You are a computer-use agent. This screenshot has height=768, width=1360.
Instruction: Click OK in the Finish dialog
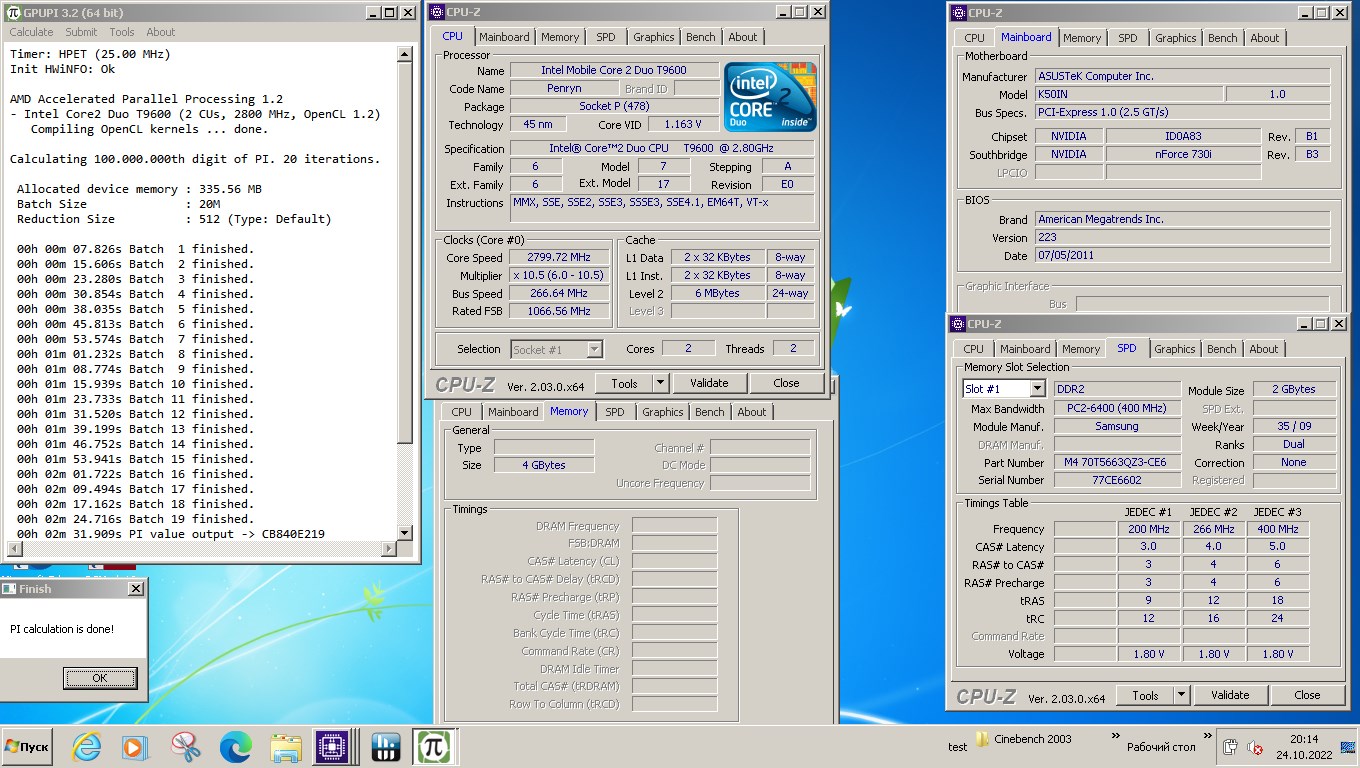click(100, 678)
